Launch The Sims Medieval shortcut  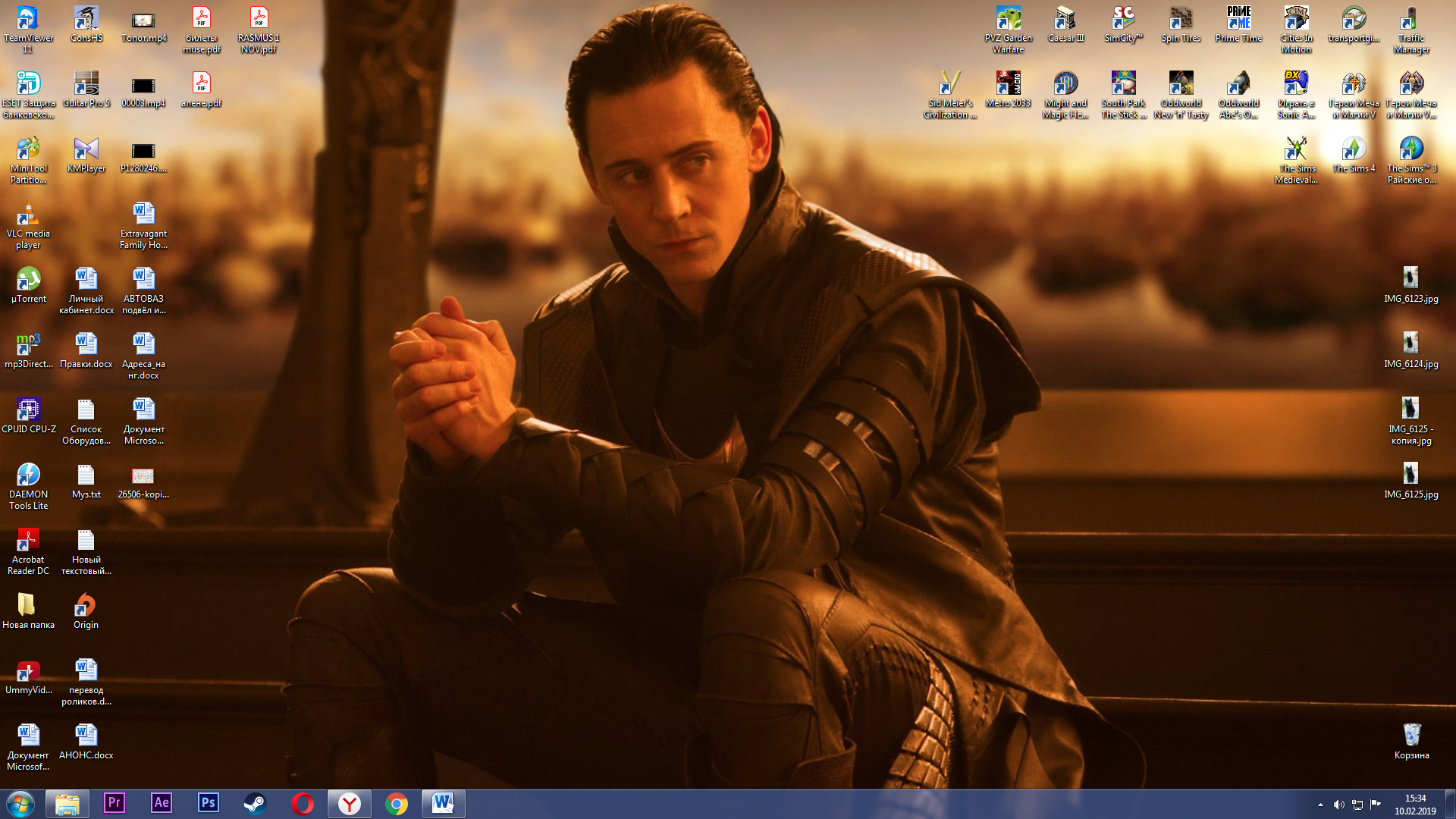coord(1296,160)
